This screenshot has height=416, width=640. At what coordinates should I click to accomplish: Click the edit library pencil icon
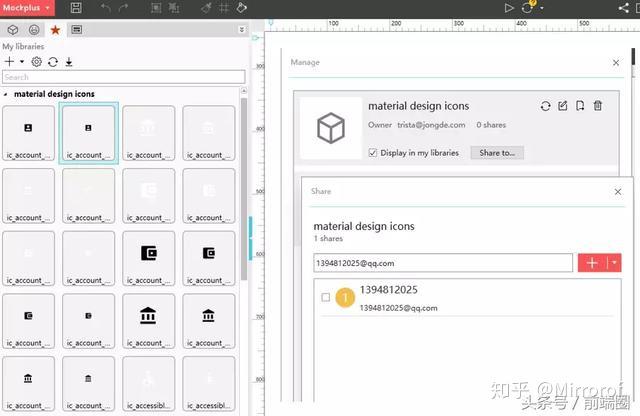coord(563,106)
